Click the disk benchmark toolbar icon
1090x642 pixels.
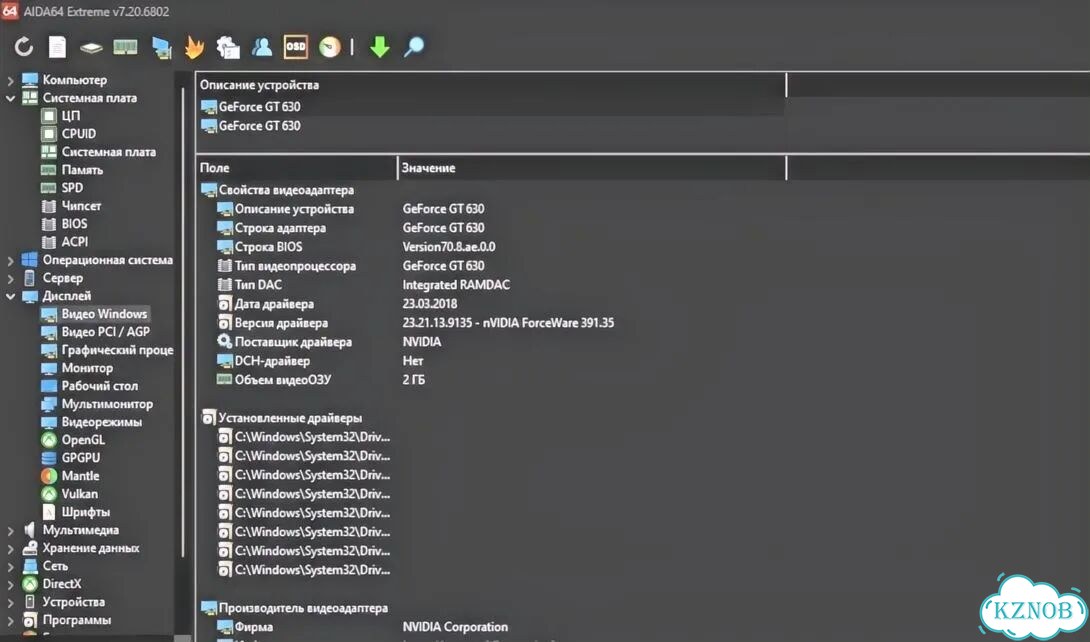pyautogui.click(x=91, y=47)
